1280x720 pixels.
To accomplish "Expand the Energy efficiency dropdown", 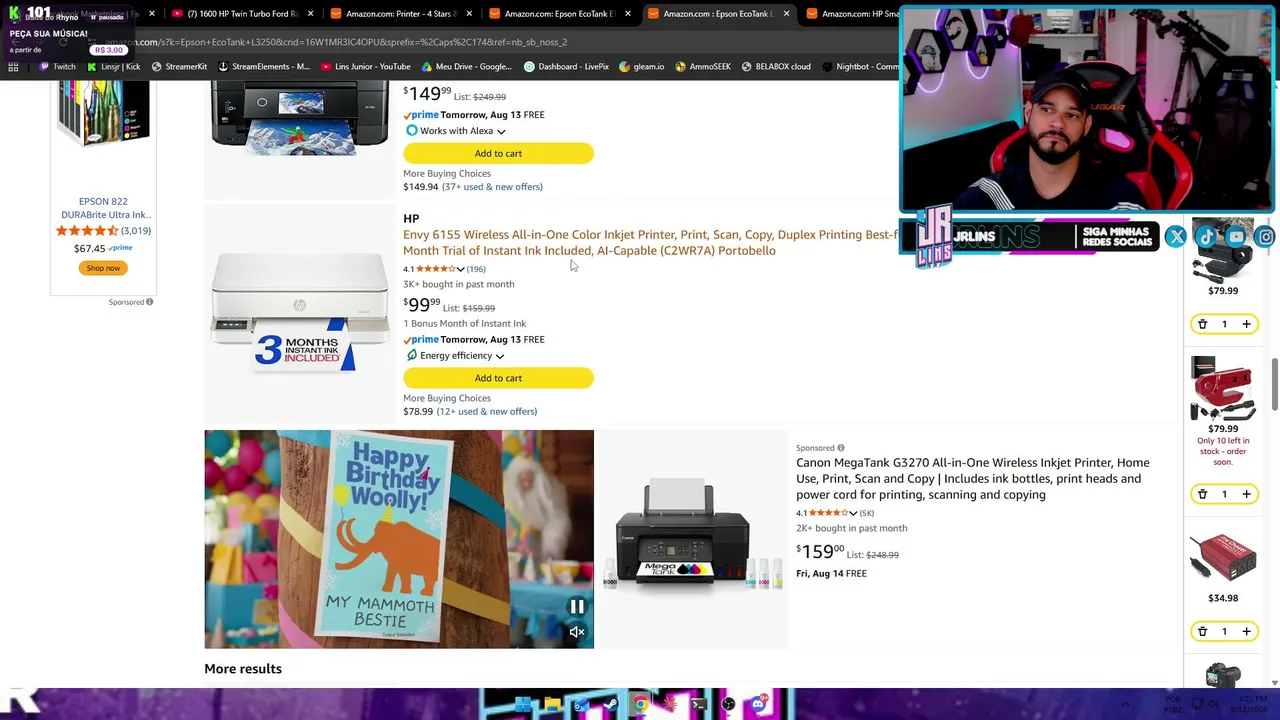I will click(500, 356).
